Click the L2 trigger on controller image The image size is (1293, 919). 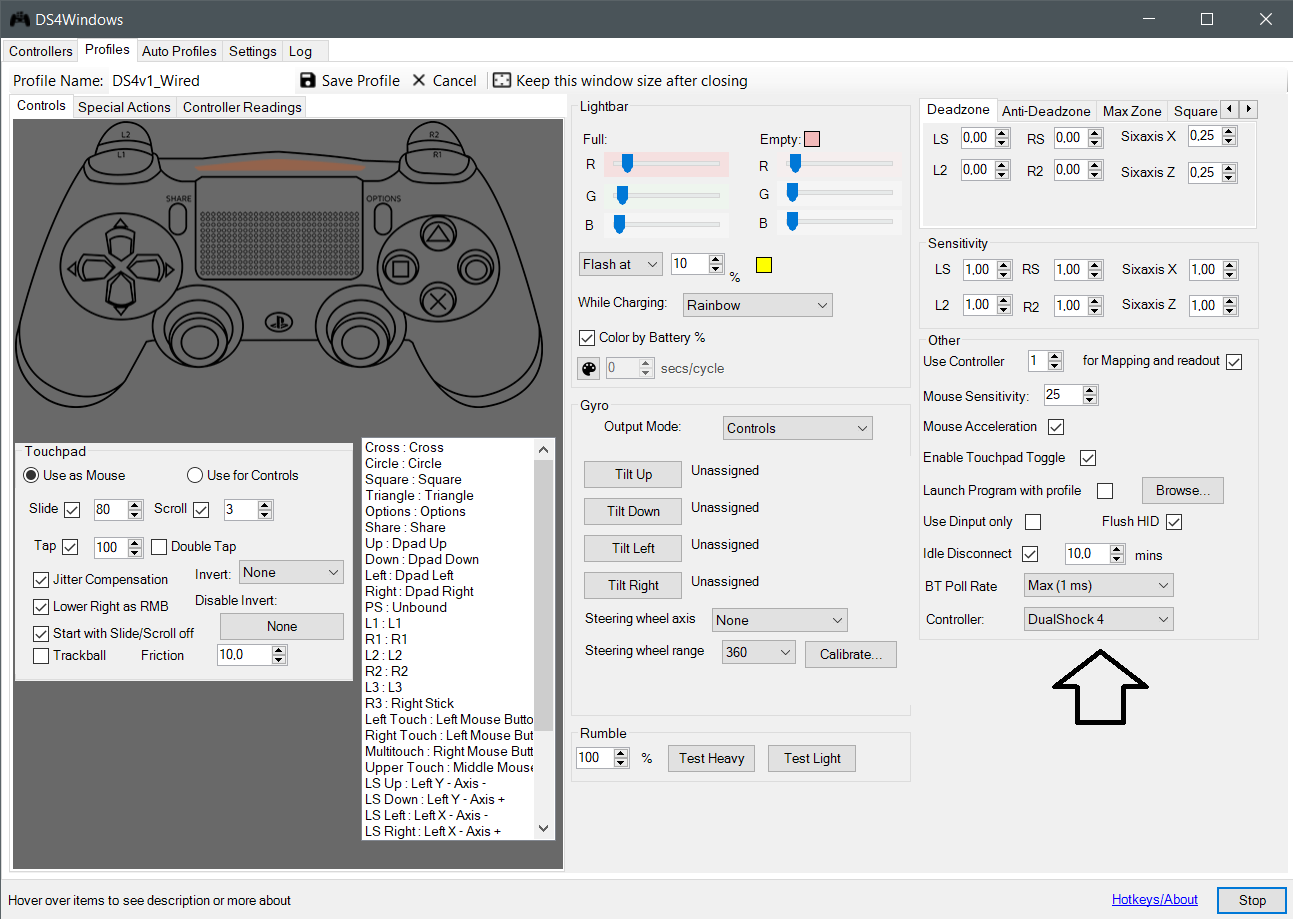click(124, 135)
